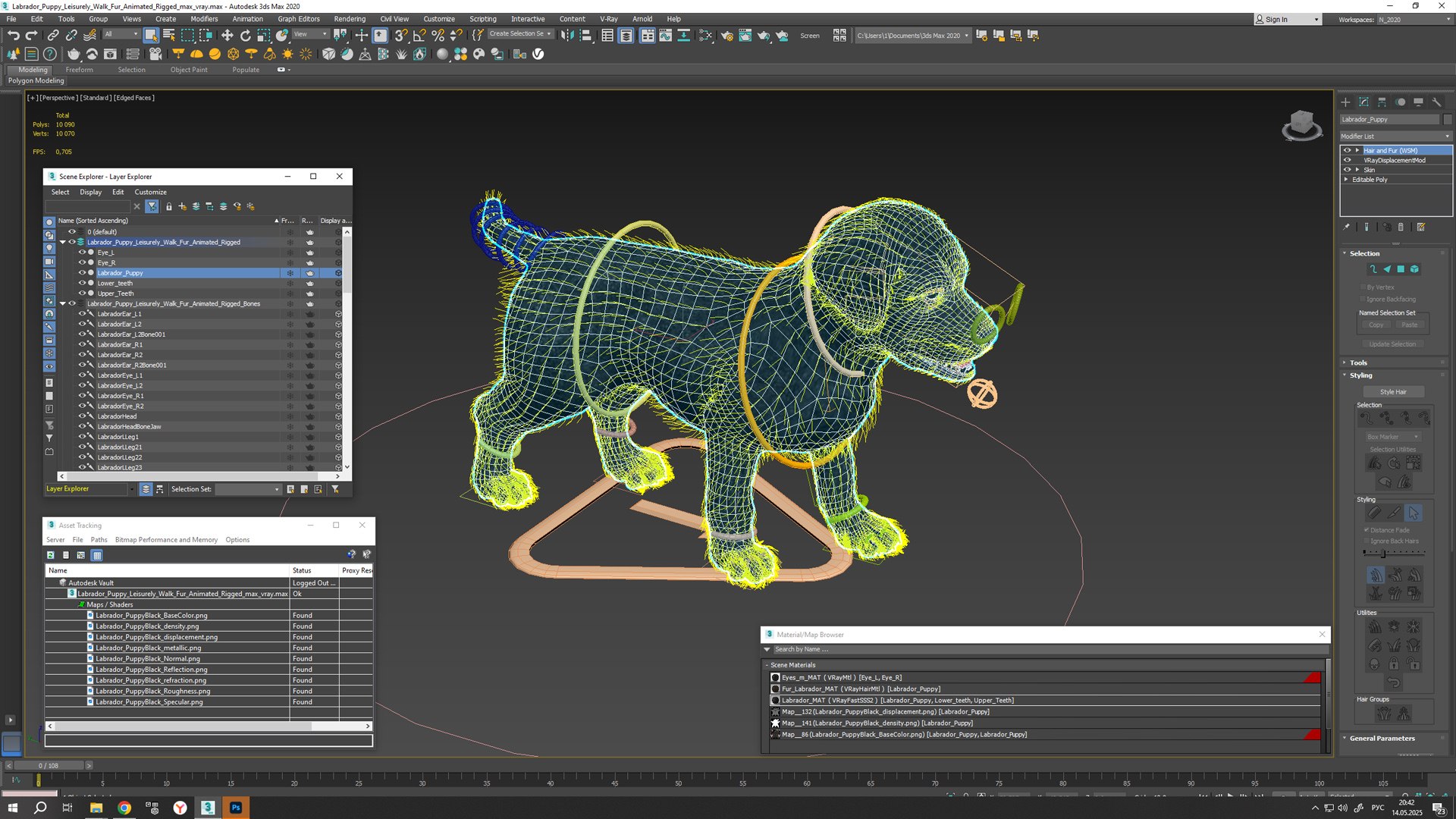1456x819 pixels.
Task: Activate the Select and Move tool
Action: (227, 35)
